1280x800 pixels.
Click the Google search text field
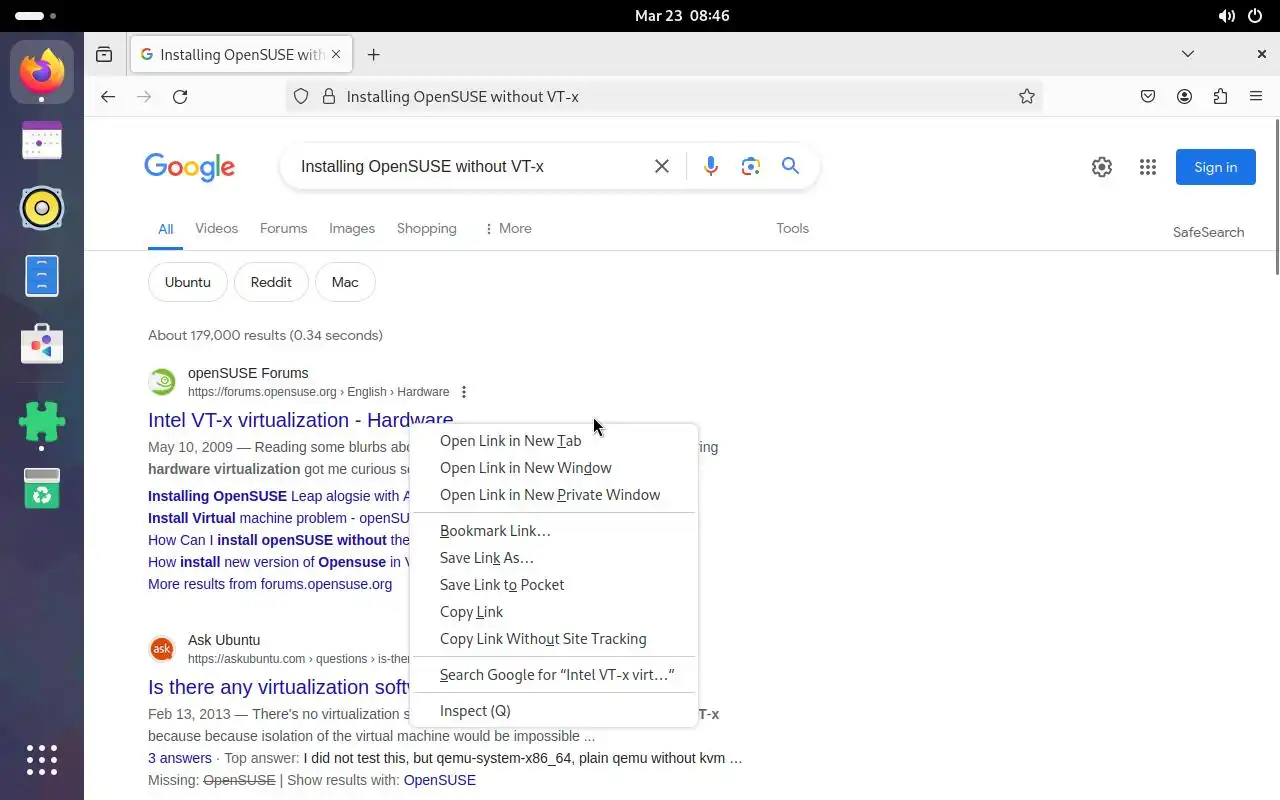(x=470, y=166)
